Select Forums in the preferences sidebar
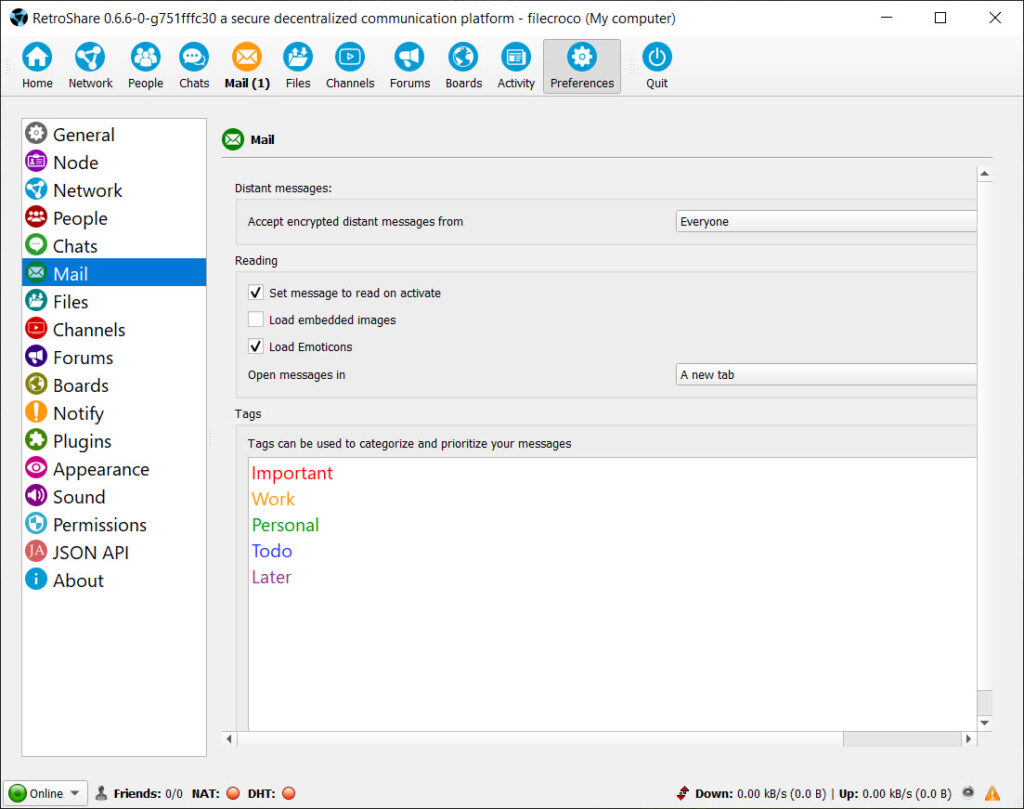Image resolution: width=1024 pixels, height=809 pixels. pyautogui.click(x=114, y=357)
